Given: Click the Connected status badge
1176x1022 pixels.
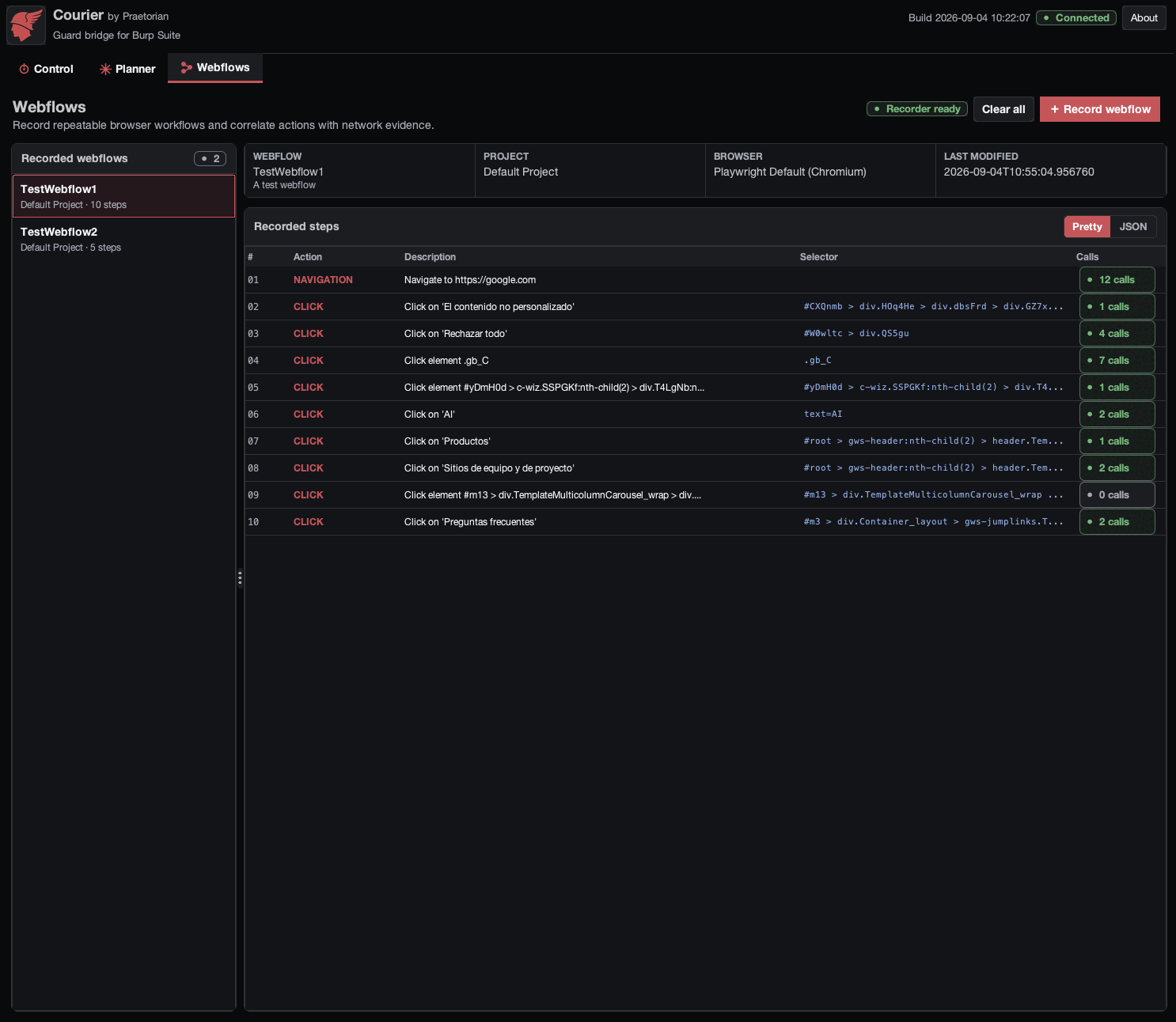Looking at the screenshot, I should (1075, 17).
